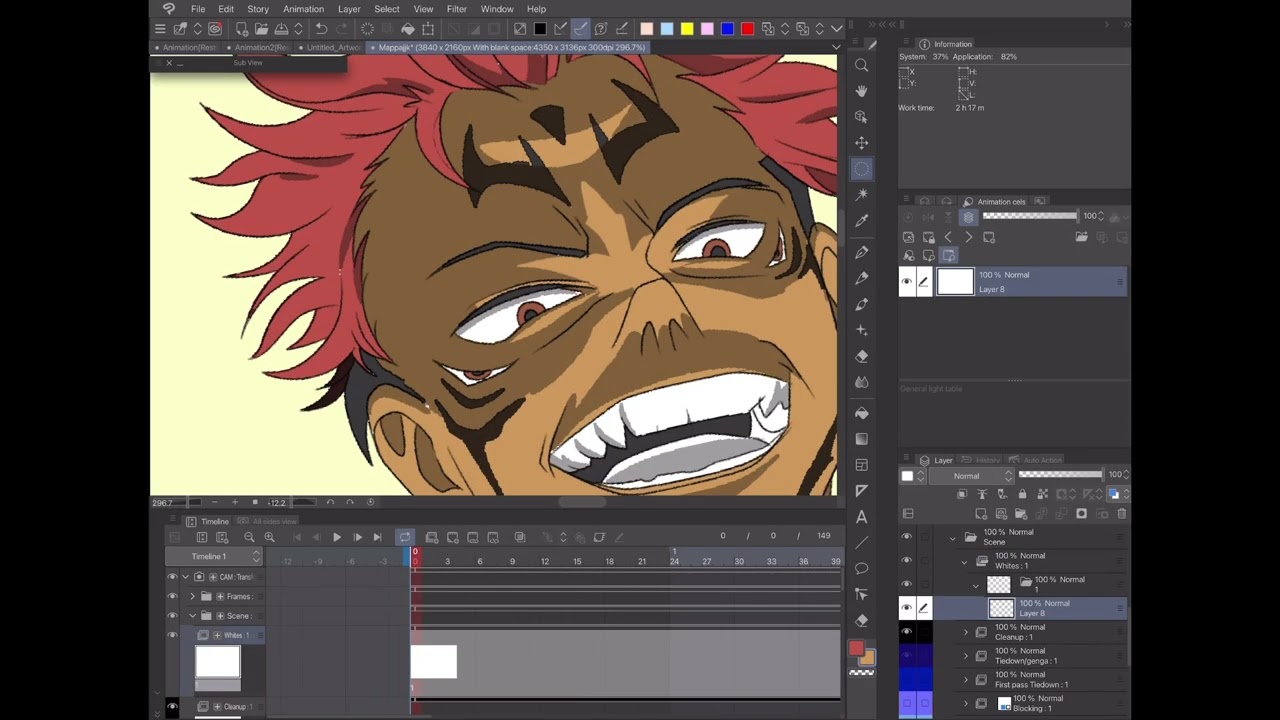
Task: Click Lock layer icon in Layer panel
Action: point(1022,494)
